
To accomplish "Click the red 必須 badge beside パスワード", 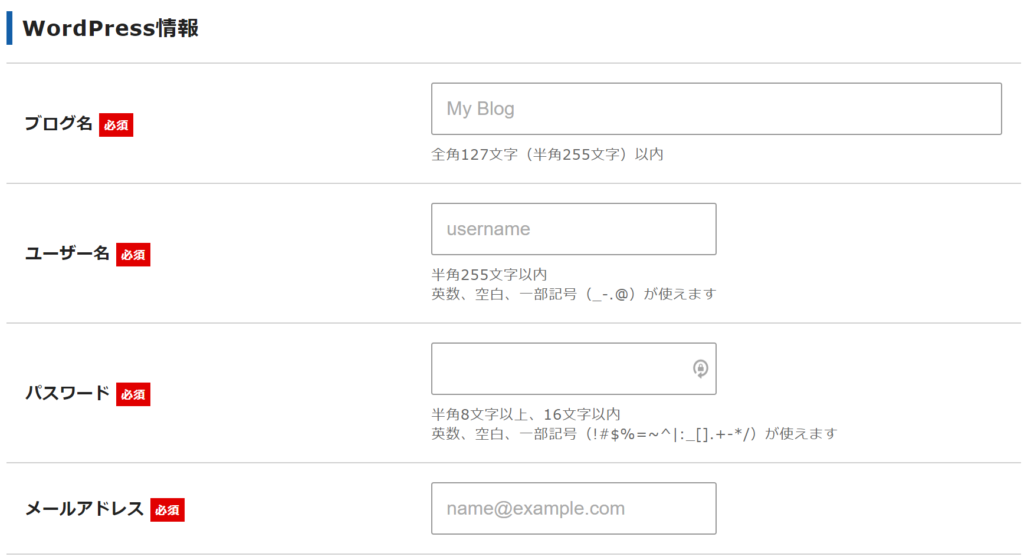I will pos(133,394).
